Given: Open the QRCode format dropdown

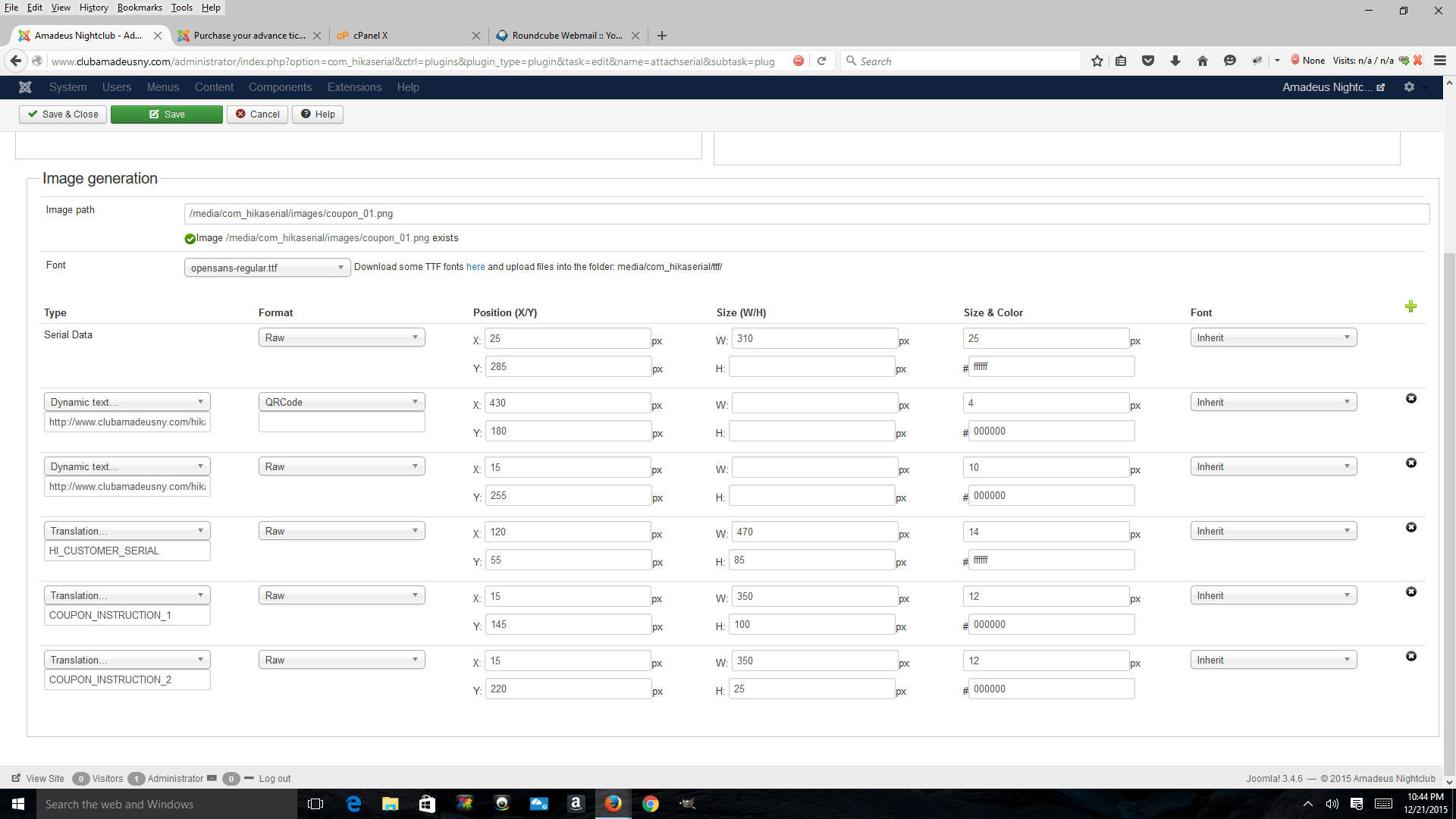Looking at the screenshot, I should coord(341,402).
